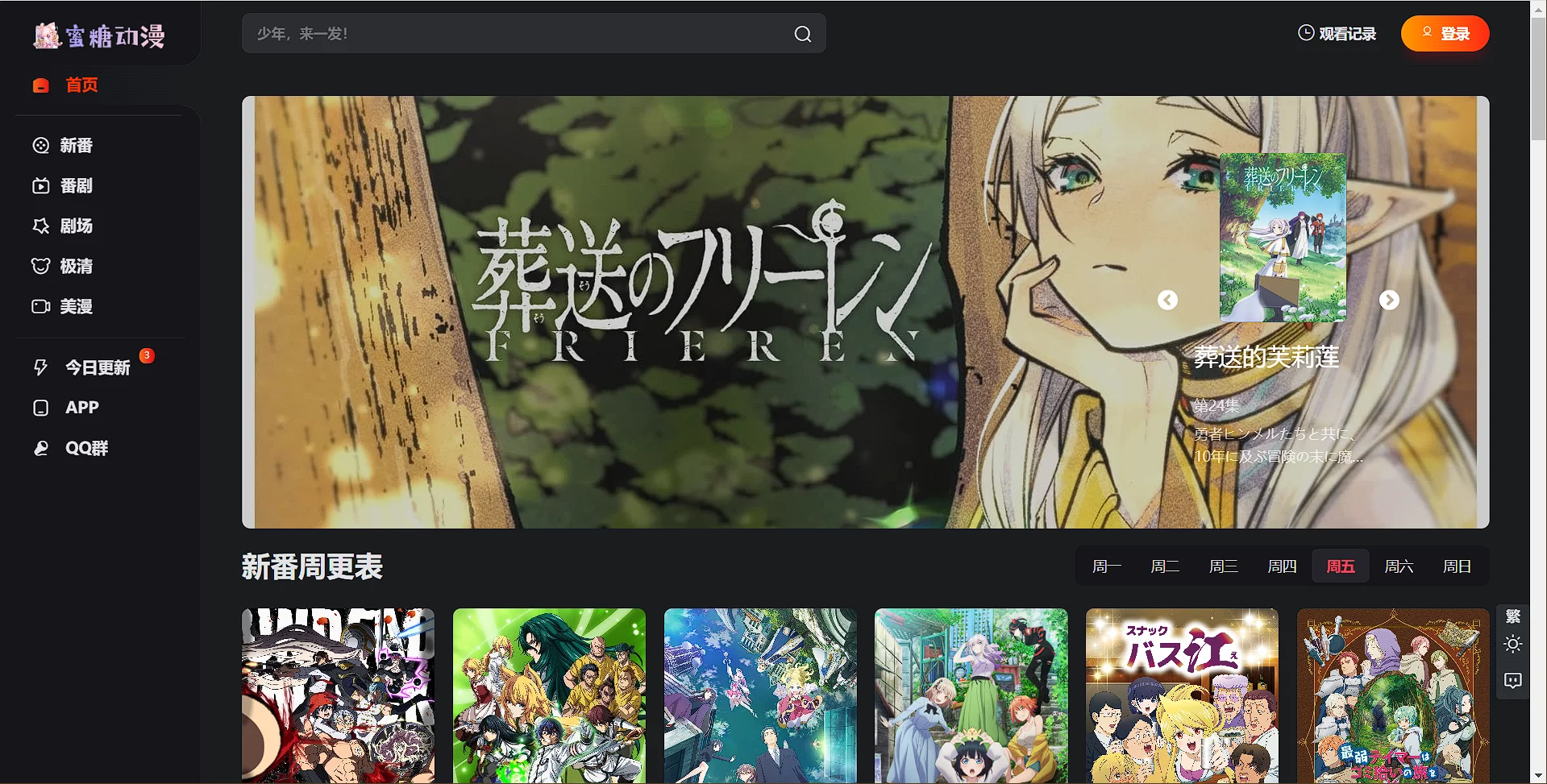Screen dimensions: 1547x784
Task: Go to previous banner slide arrow
Action: pos(1167,300)
